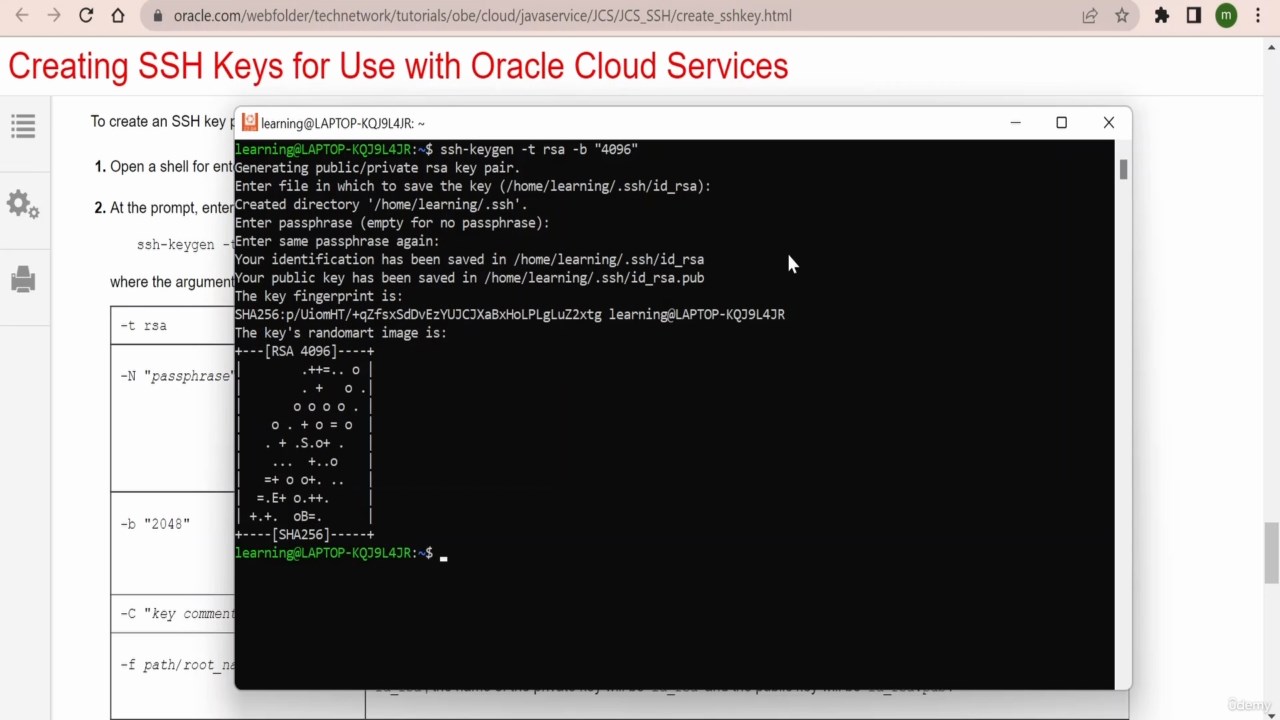This screenshot has height=720, width=1280.
Task: Click the terminal window's title bar icon
Action: coord(249,123)
